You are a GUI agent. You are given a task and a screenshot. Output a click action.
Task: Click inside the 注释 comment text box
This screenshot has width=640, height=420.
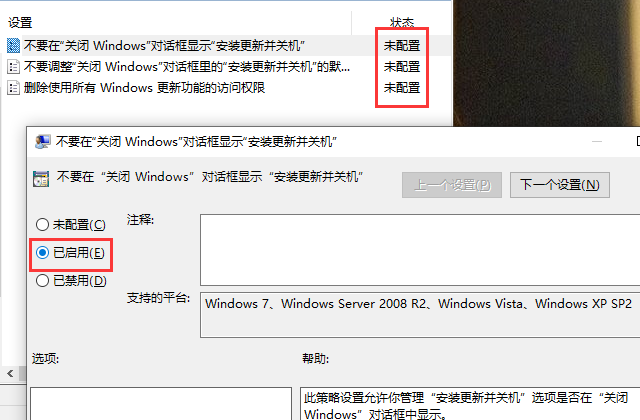(420, 250)
